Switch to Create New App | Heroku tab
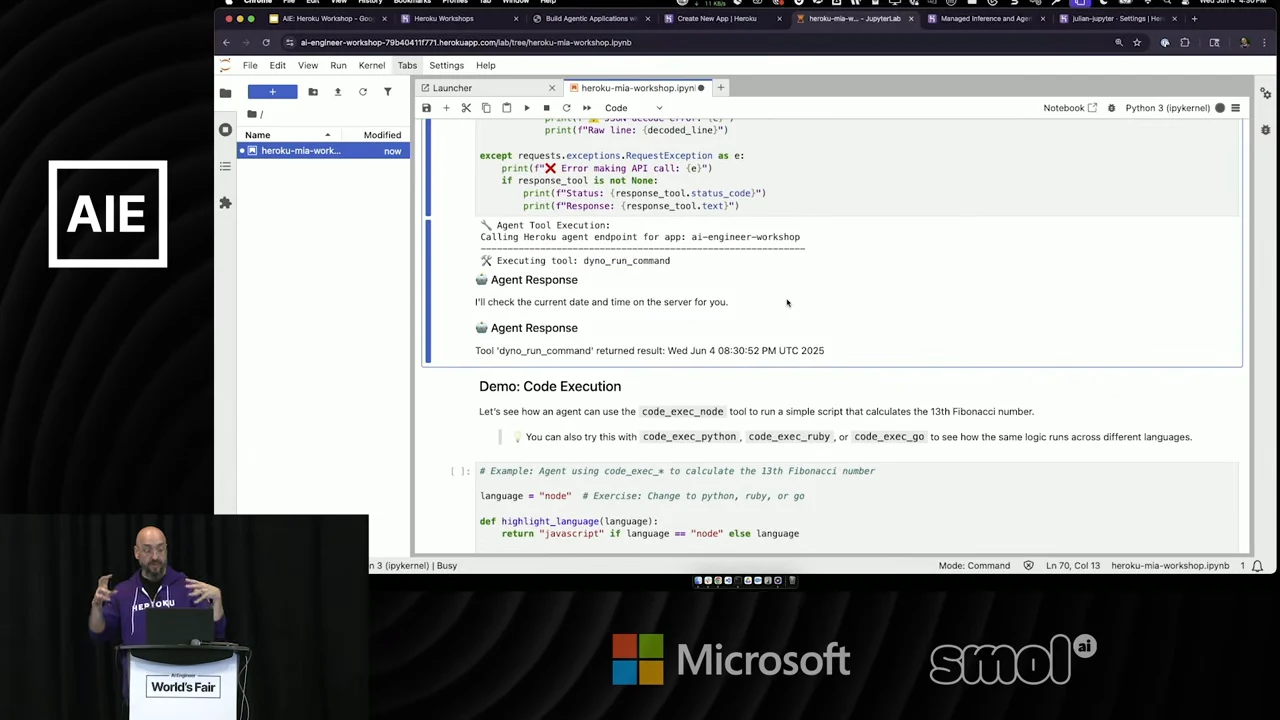 [x=722, y=18]
